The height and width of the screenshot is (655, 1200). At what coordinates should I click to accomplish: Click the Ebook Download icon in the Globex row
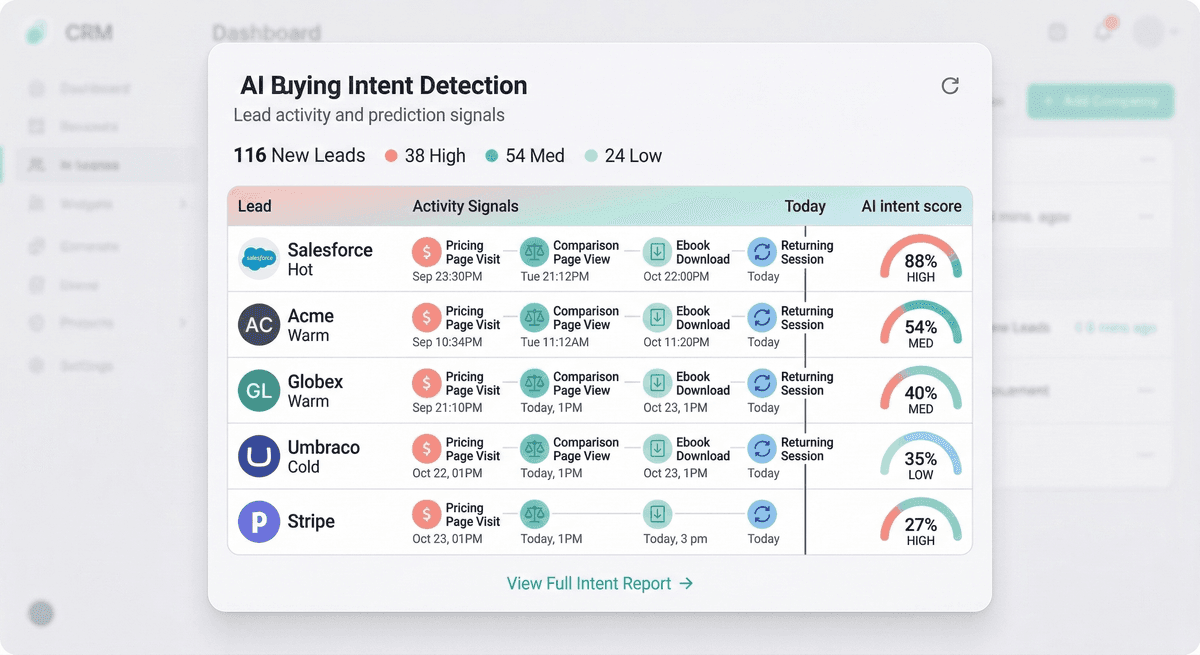coord(657,383)
